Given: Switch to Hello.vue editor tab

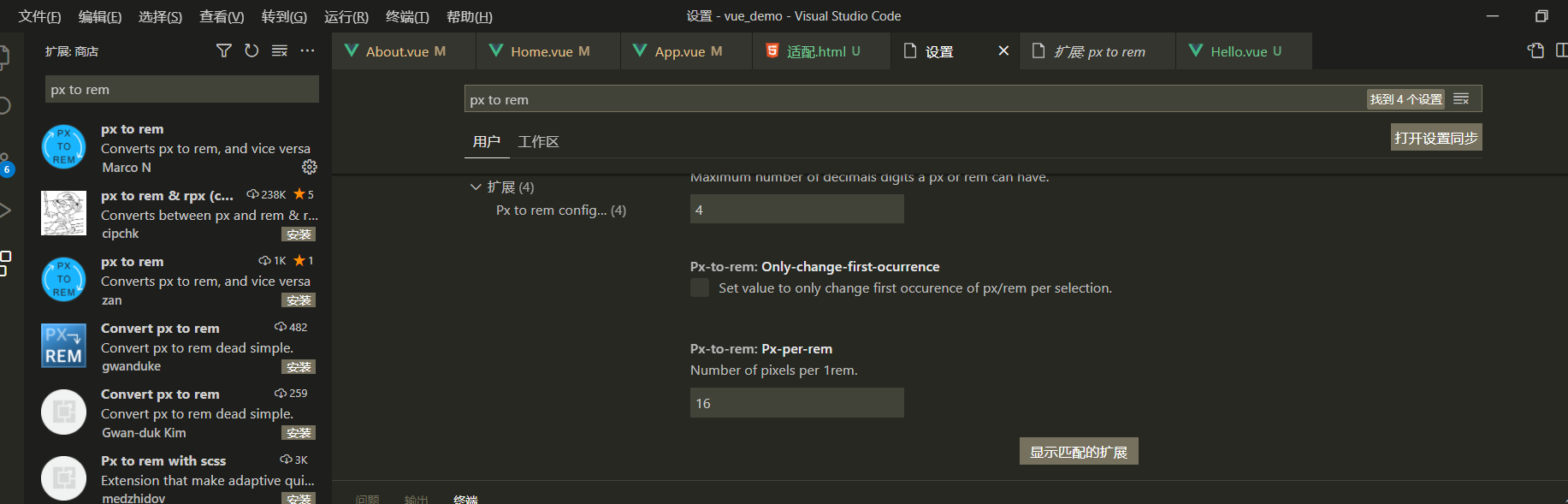Looking at the screenshot, I should (x=1244, y=51).
